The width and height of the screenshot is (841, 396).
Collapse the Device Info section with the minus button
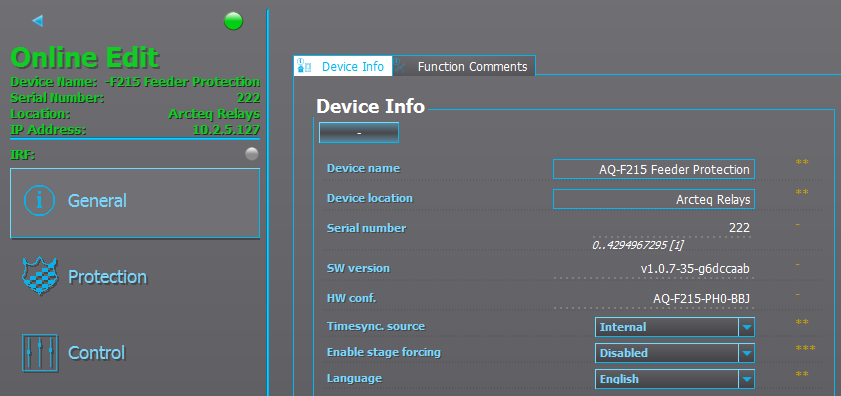(359, 133)
